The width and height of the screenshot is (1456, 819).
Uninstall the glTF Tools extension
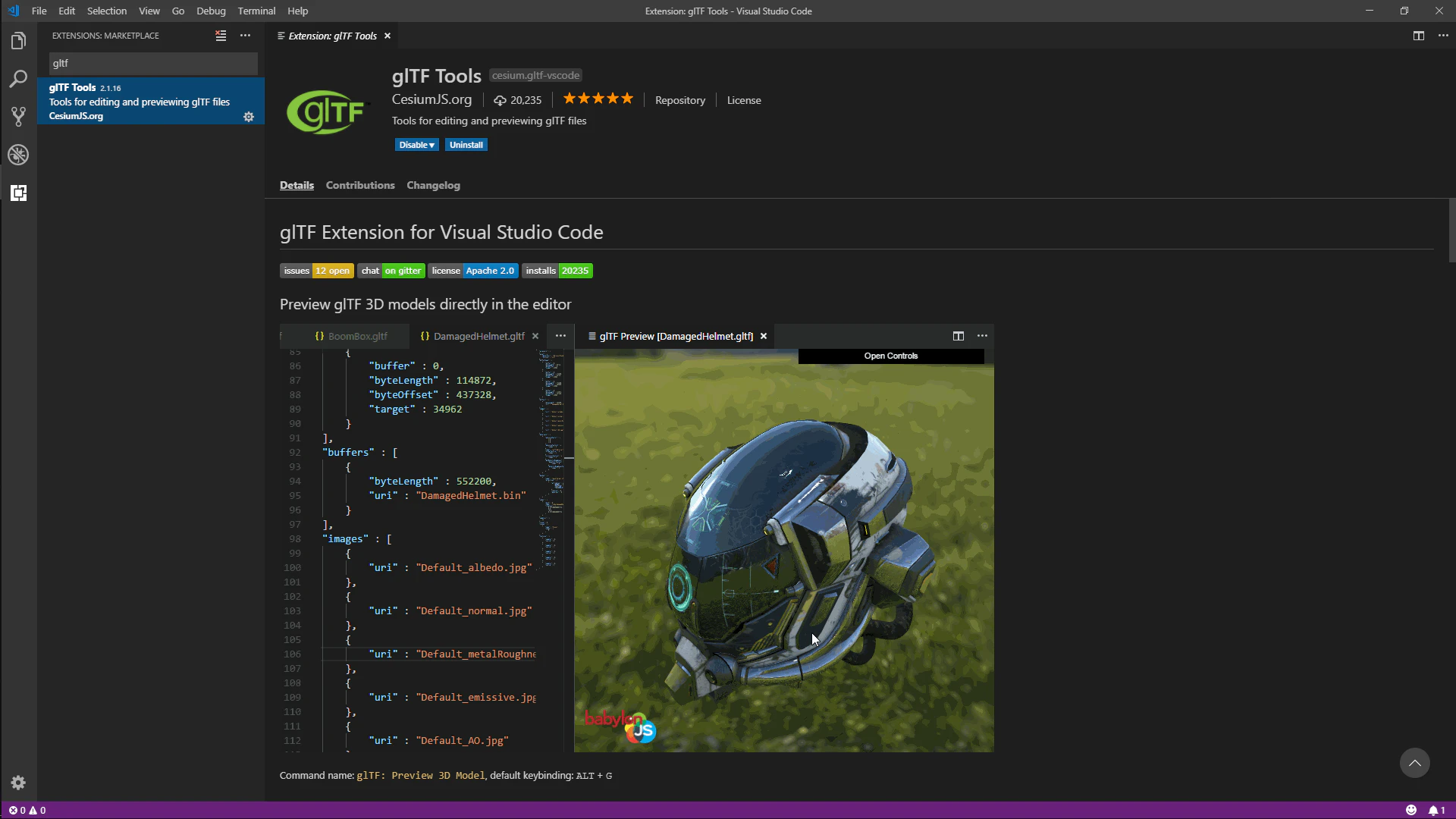tap(466, 145)
